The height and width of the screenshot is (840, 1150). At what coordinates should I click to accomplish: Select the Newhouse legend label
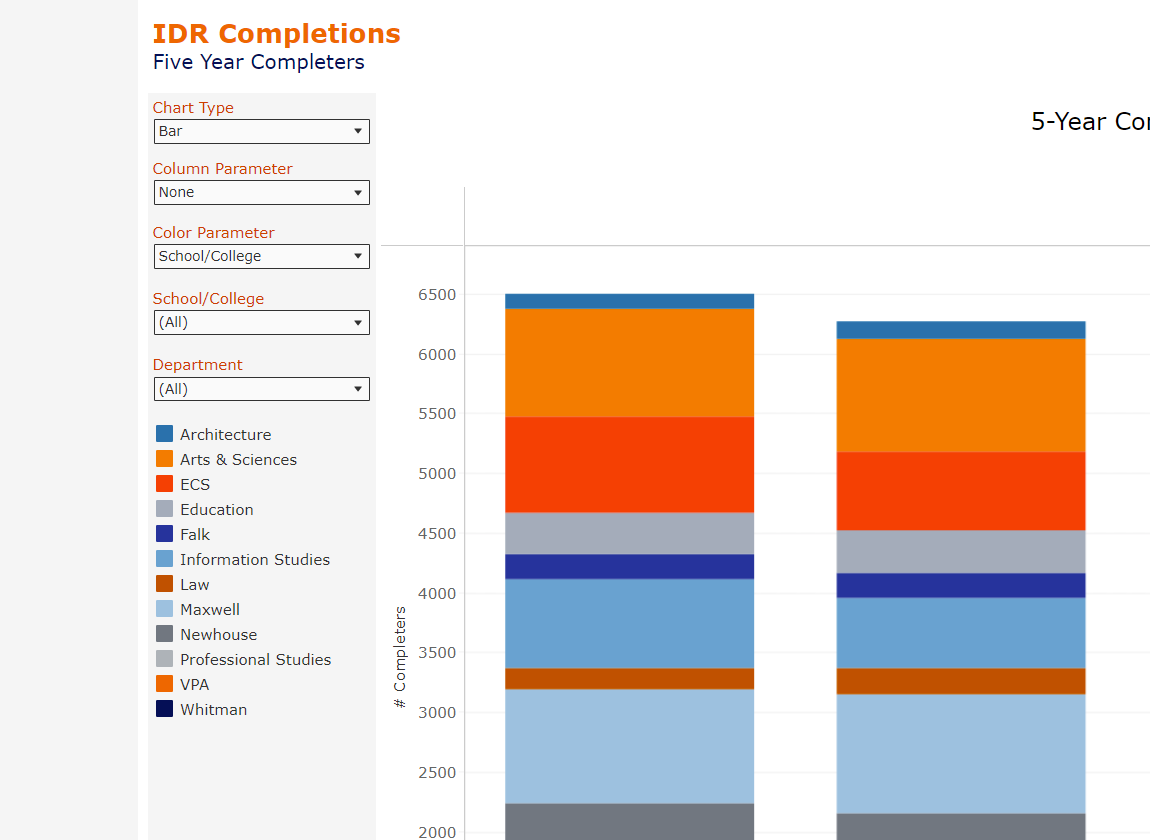(219, 635)
